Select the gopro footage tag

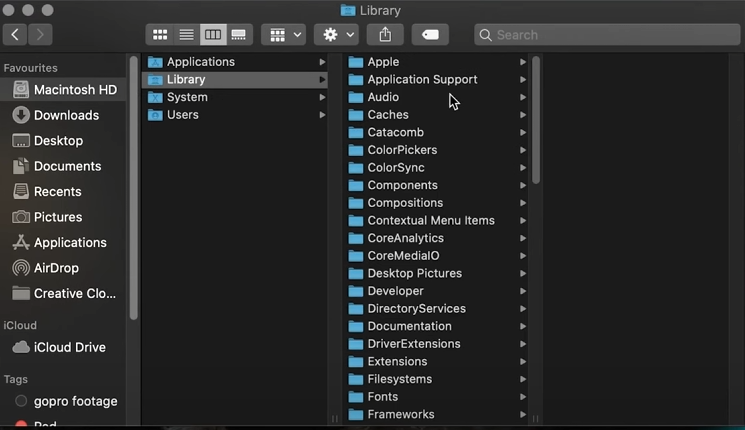tap(64, 401)
